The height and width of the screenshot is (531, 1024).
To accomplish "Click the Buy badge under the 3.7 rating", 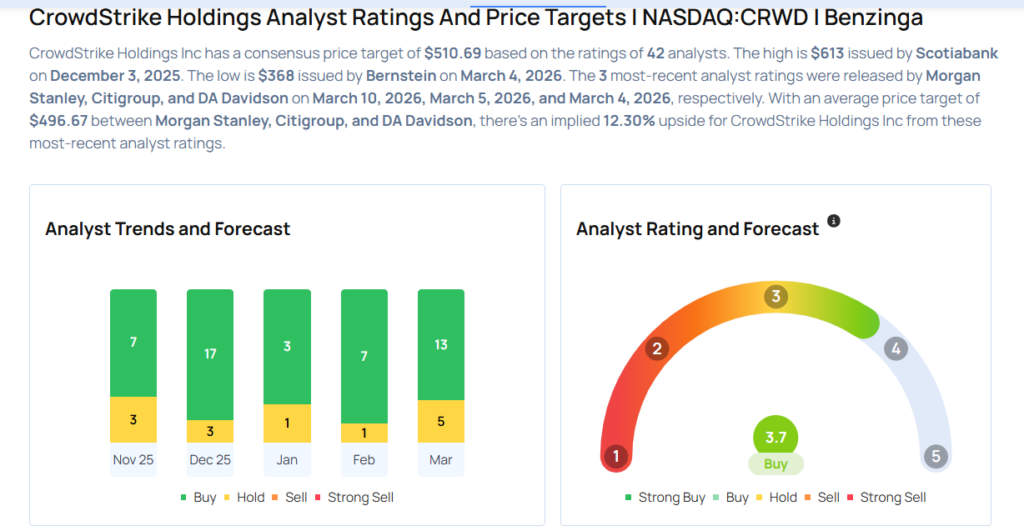I will pos(776,464).
